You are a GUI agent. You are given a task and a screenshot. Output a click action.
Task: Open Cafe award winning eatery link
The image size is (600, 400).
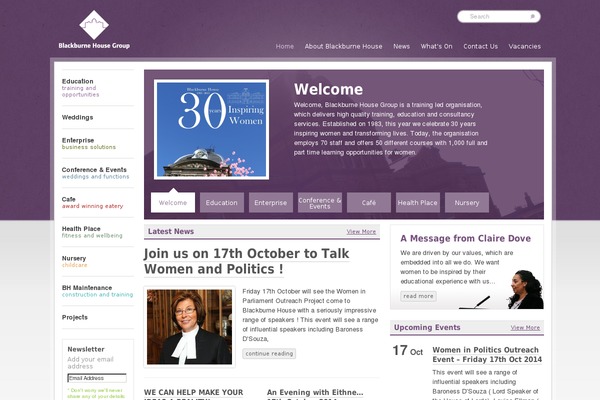click(x=98, y=202)
